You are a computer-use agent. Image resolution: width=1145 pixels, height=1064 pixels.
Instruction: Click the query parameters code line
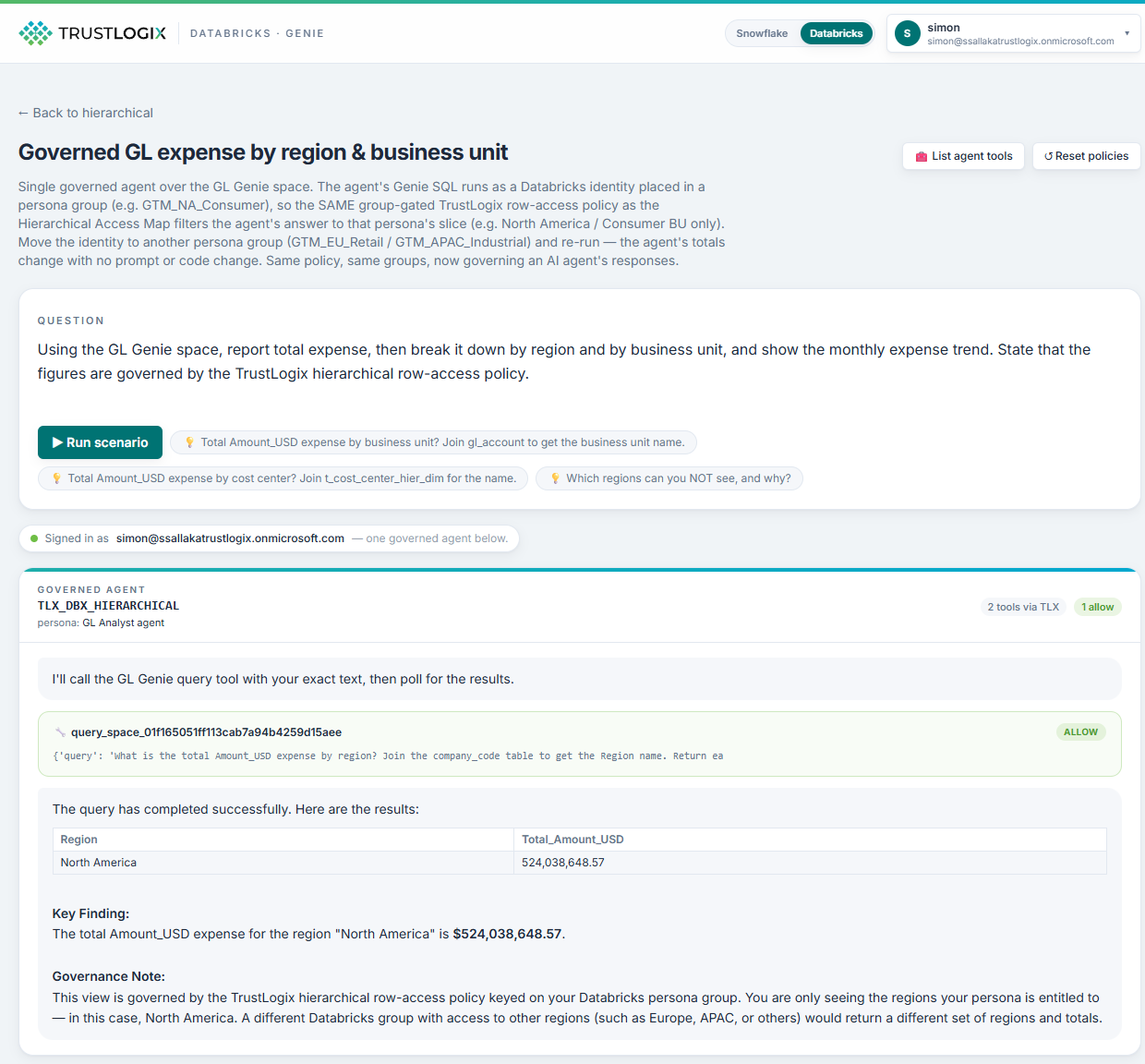click(x=388, y=756)
